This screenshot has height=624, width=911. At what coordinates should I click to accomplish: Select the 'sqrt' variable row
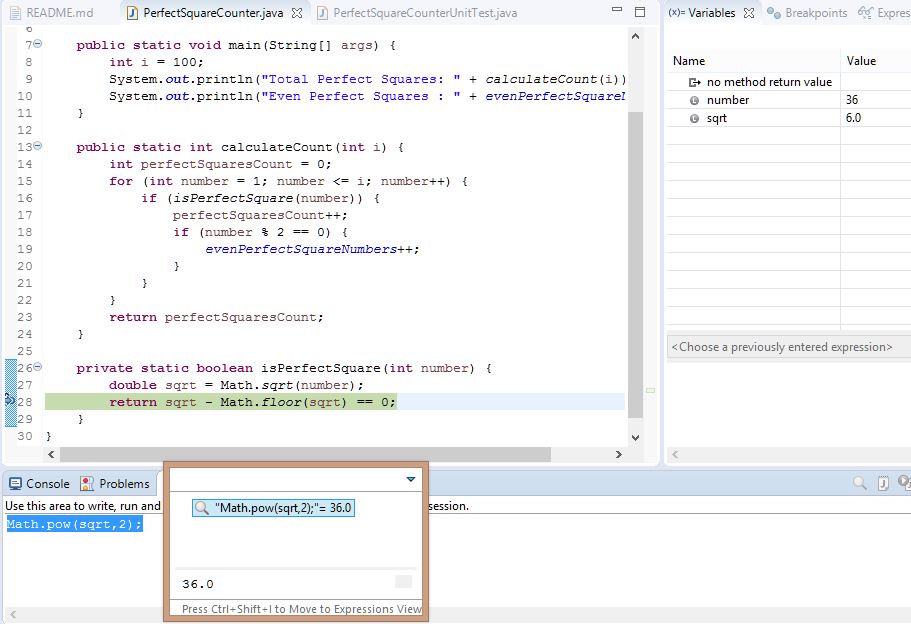[716, 118]
